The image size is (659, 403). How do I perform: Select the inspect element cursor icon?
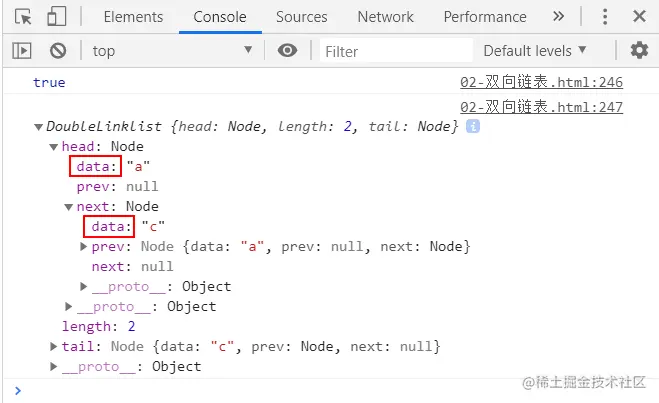[x=23, y=17]
